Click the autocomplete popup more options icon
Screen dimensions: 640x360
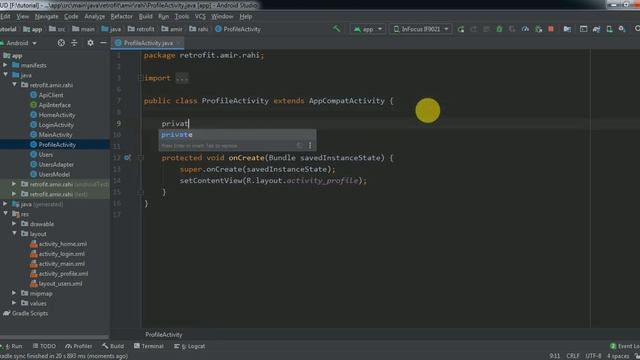coord(310,145)
